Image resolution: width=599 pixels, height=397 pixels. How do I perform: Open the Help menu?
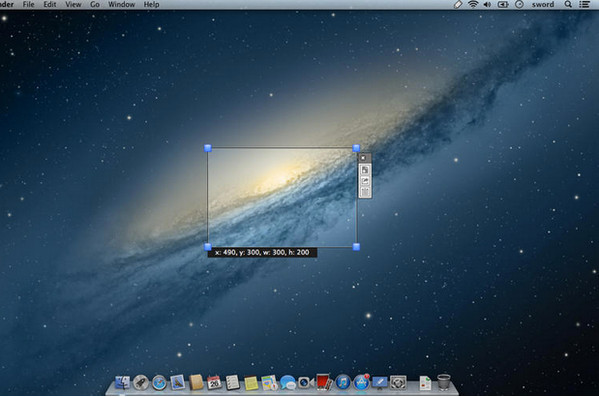(151, 5)
